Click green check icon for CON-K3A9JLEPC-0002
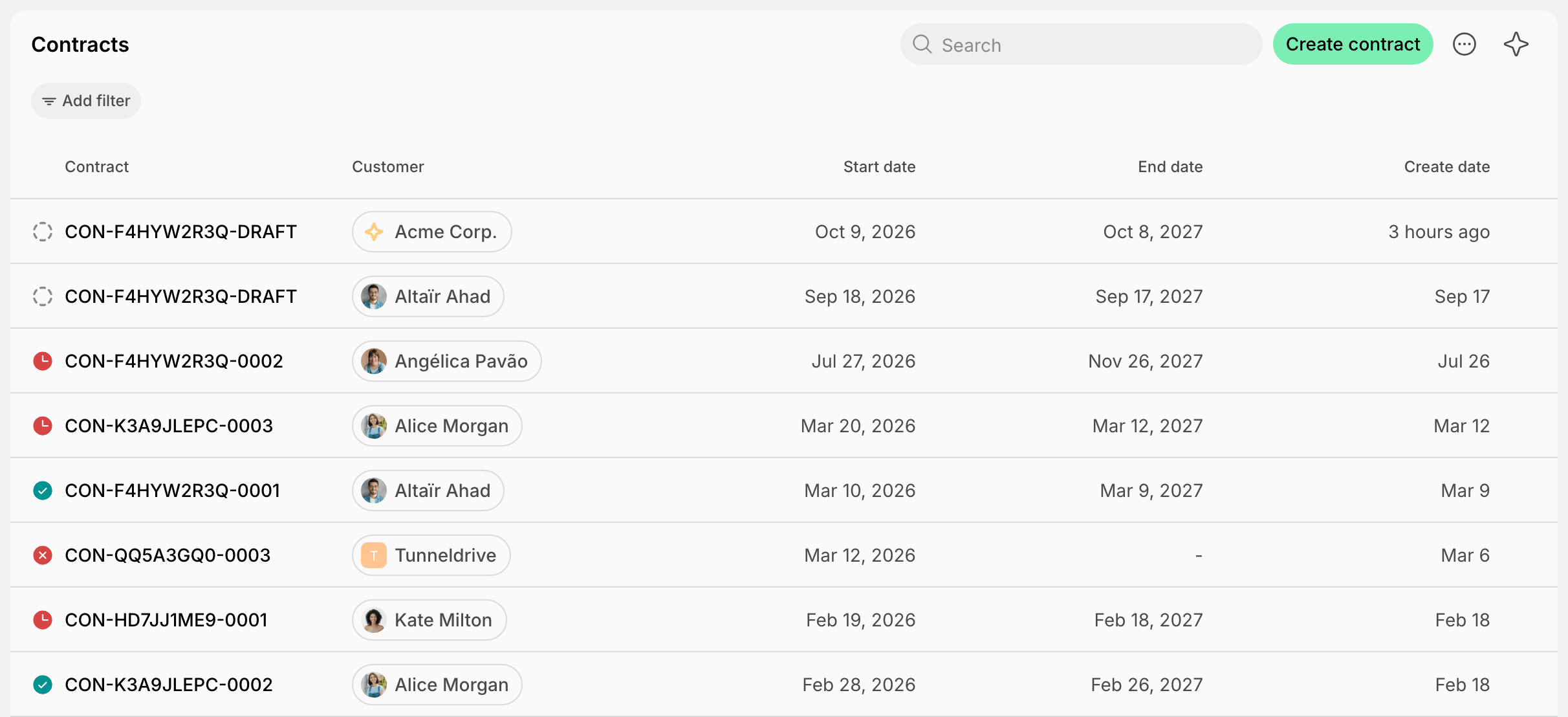Image resolution: width=1568 pixels, height=717 pixels. tap(43, 685)
